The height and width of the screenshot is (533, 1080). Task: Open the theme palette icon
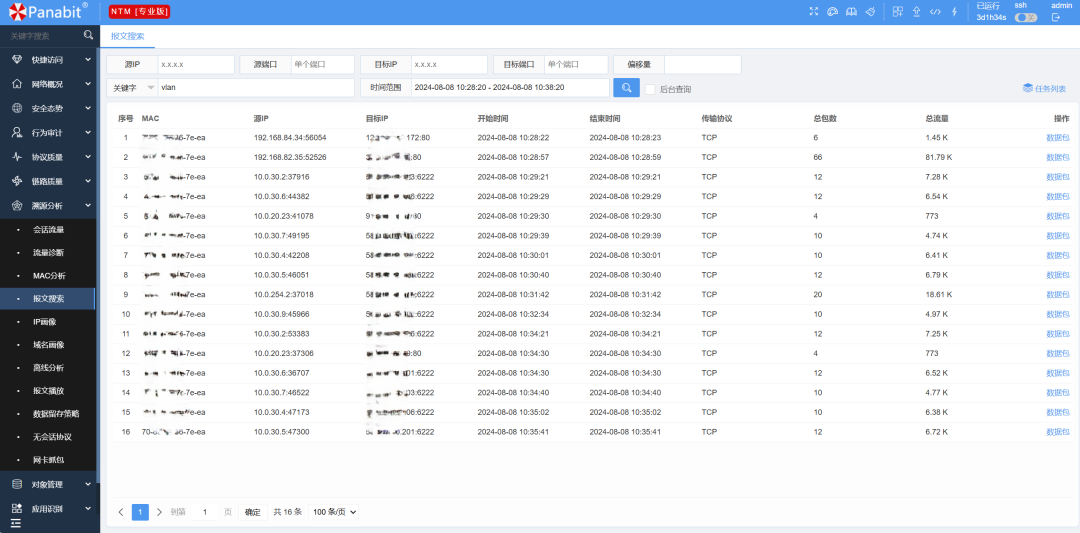tap(832, 12)
